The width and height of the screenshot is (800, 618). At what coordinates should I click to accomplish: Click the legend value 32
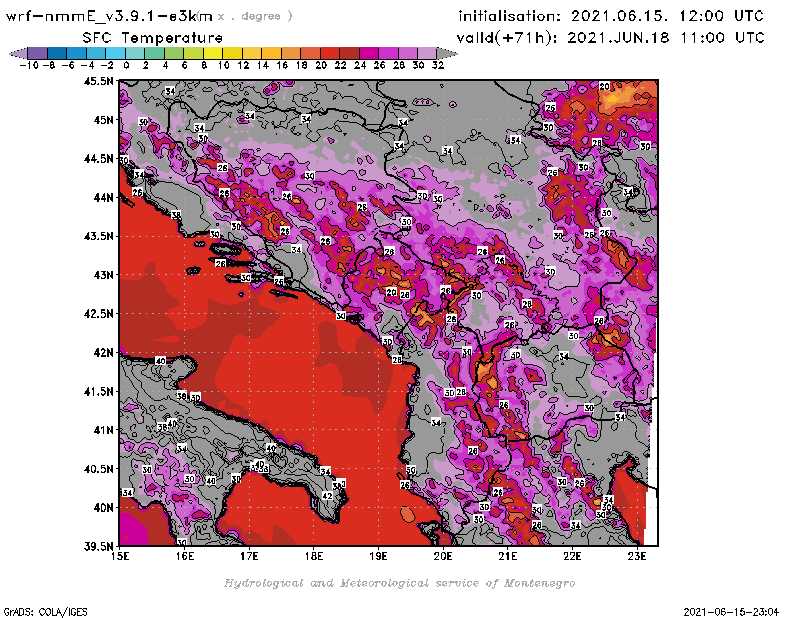click(x=437, y=65)
